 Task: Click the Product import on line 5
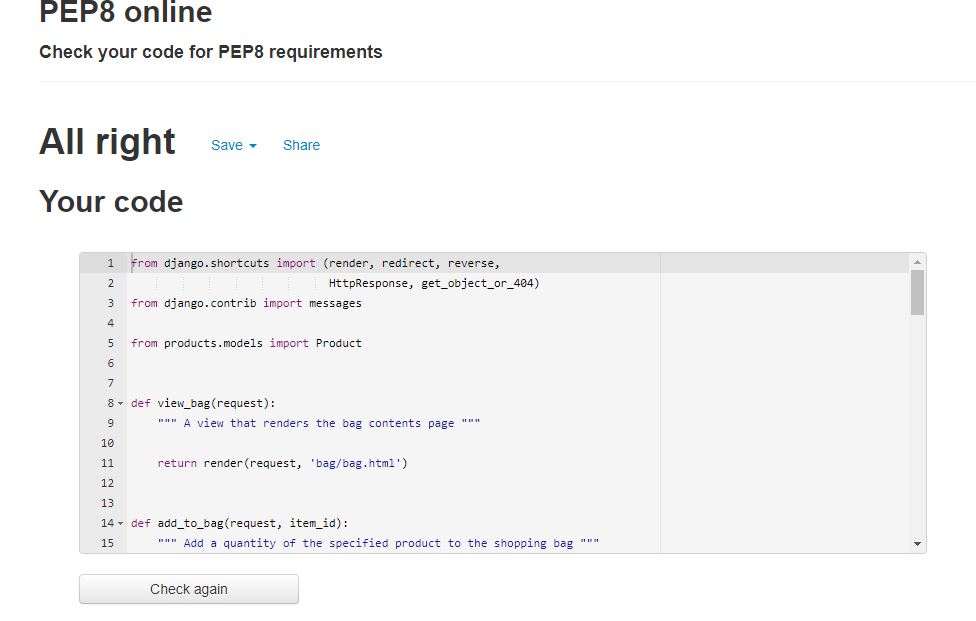coord(250,343)
